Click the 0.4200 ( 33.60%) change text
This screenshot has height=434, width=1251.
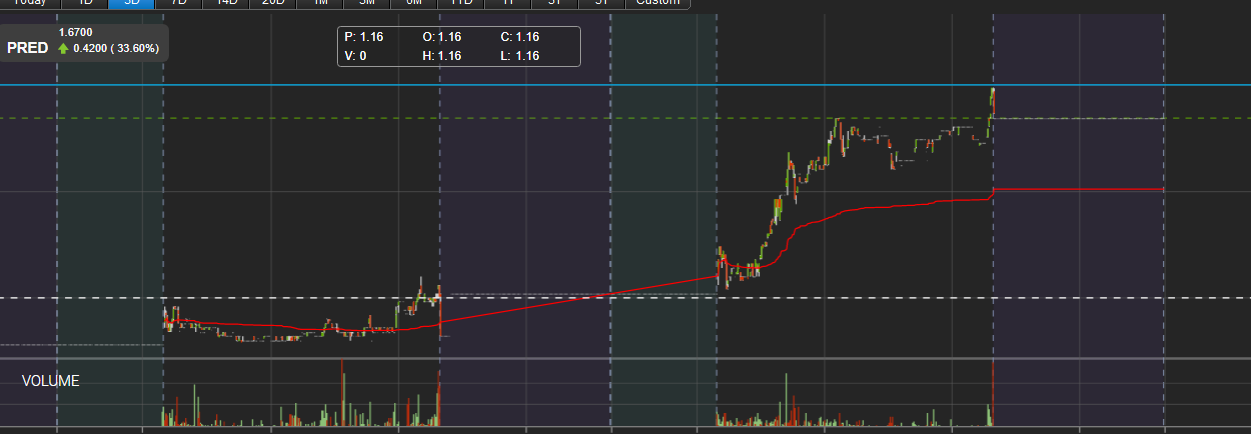[x=117, y=48]
